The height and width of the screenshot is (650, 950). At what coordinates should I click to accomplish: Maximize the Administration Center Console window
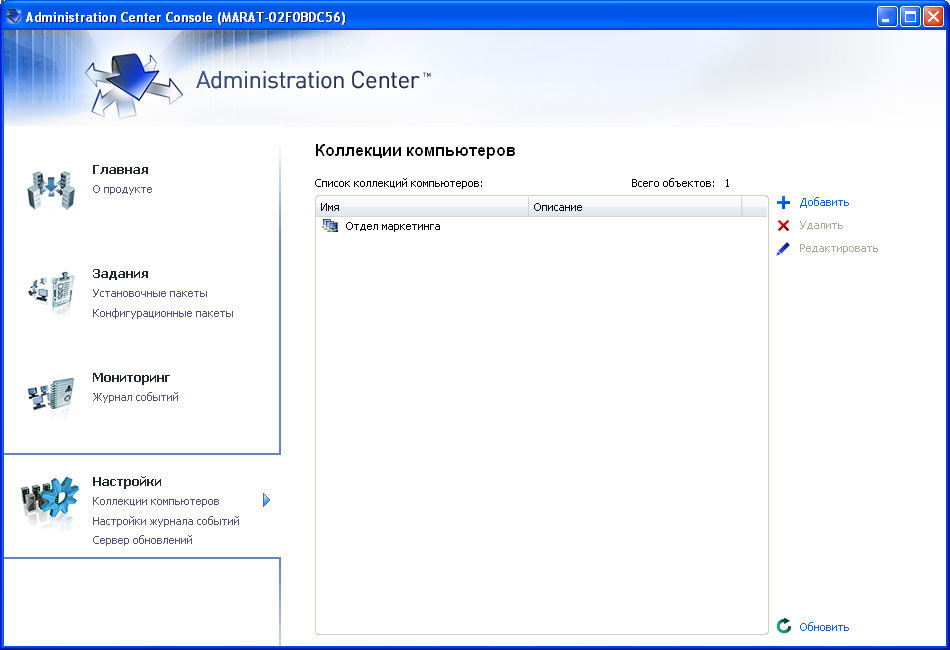click(910, 16)
